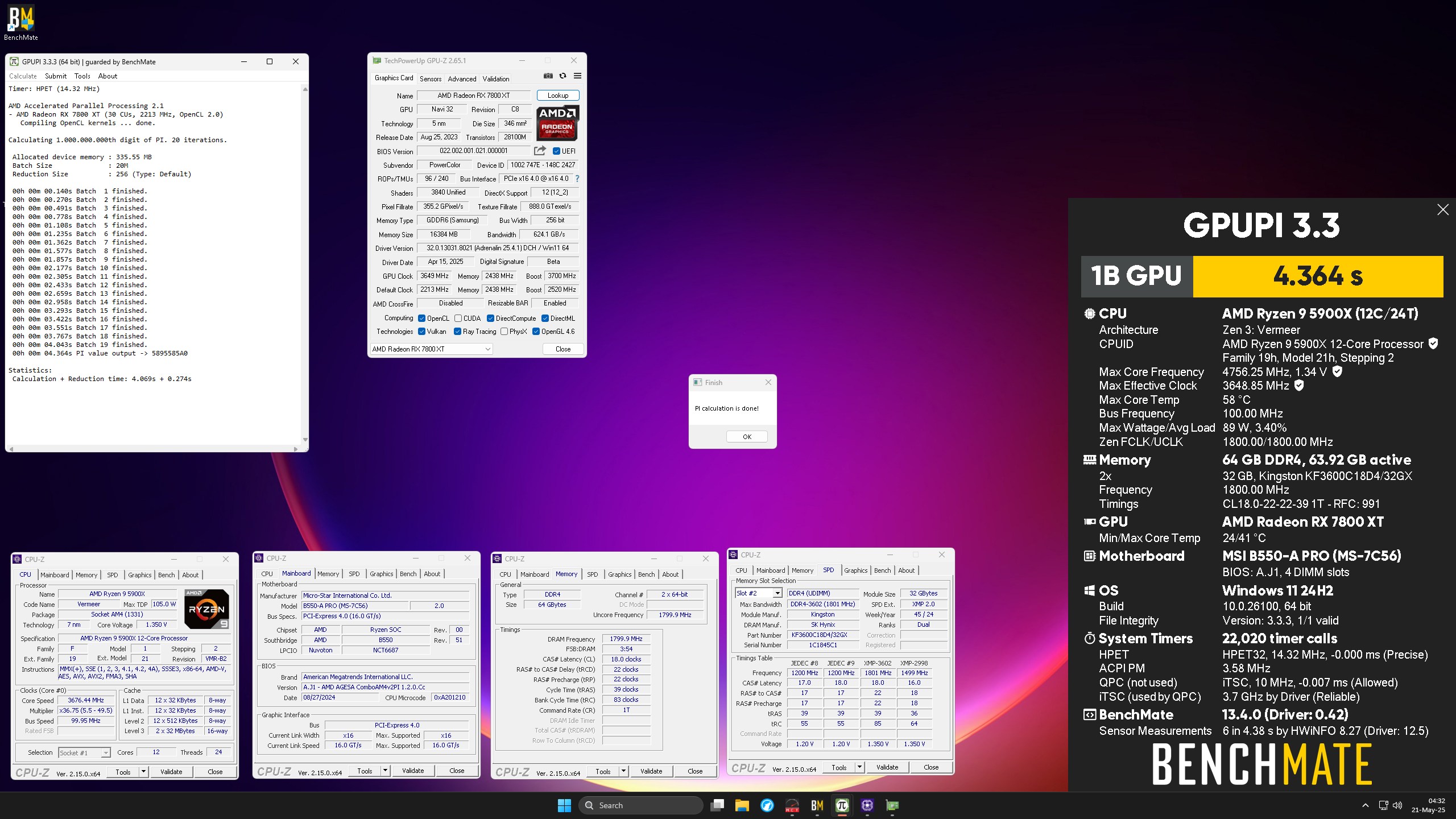
Task: Toggle the Vulkan checkbox
Action: coord(421,332)
